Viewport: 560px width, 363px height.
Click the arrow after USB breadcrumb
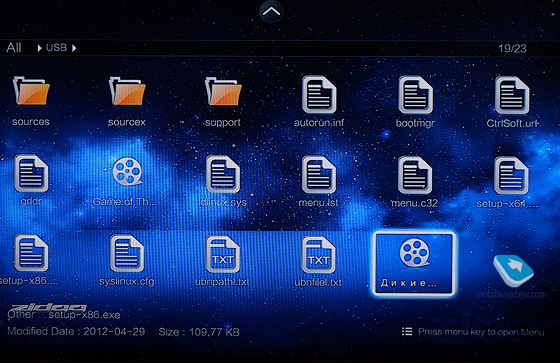74,48
